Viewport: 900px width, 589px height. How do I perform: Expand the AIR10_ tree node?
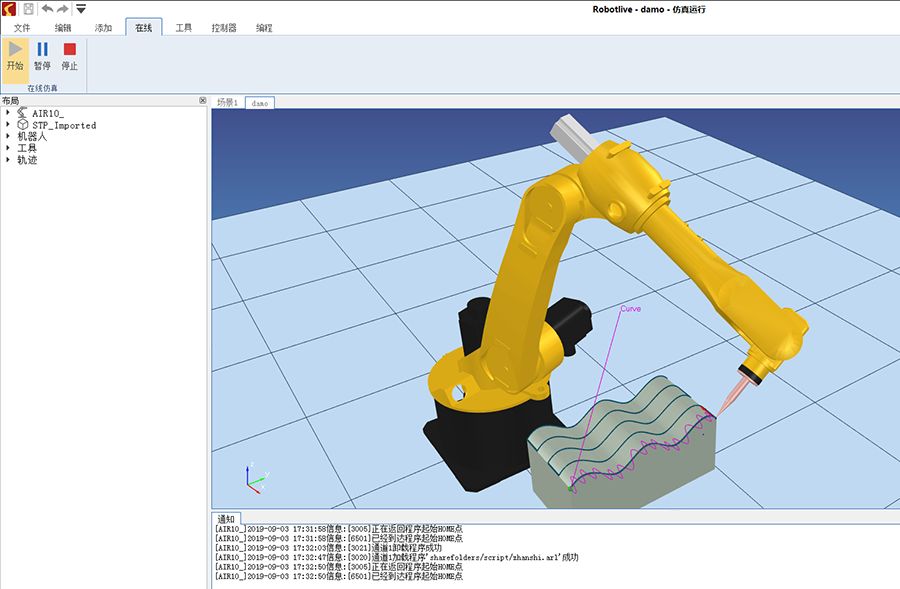(x=8, y=113)
